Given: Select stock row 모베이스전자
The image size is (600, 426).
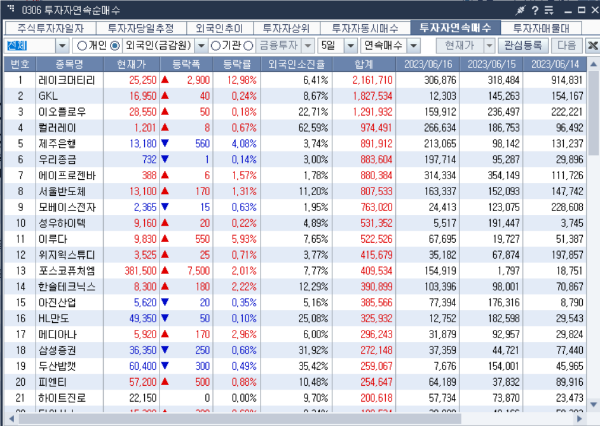Looking at the screenshot, I should (x=295, y=207).
